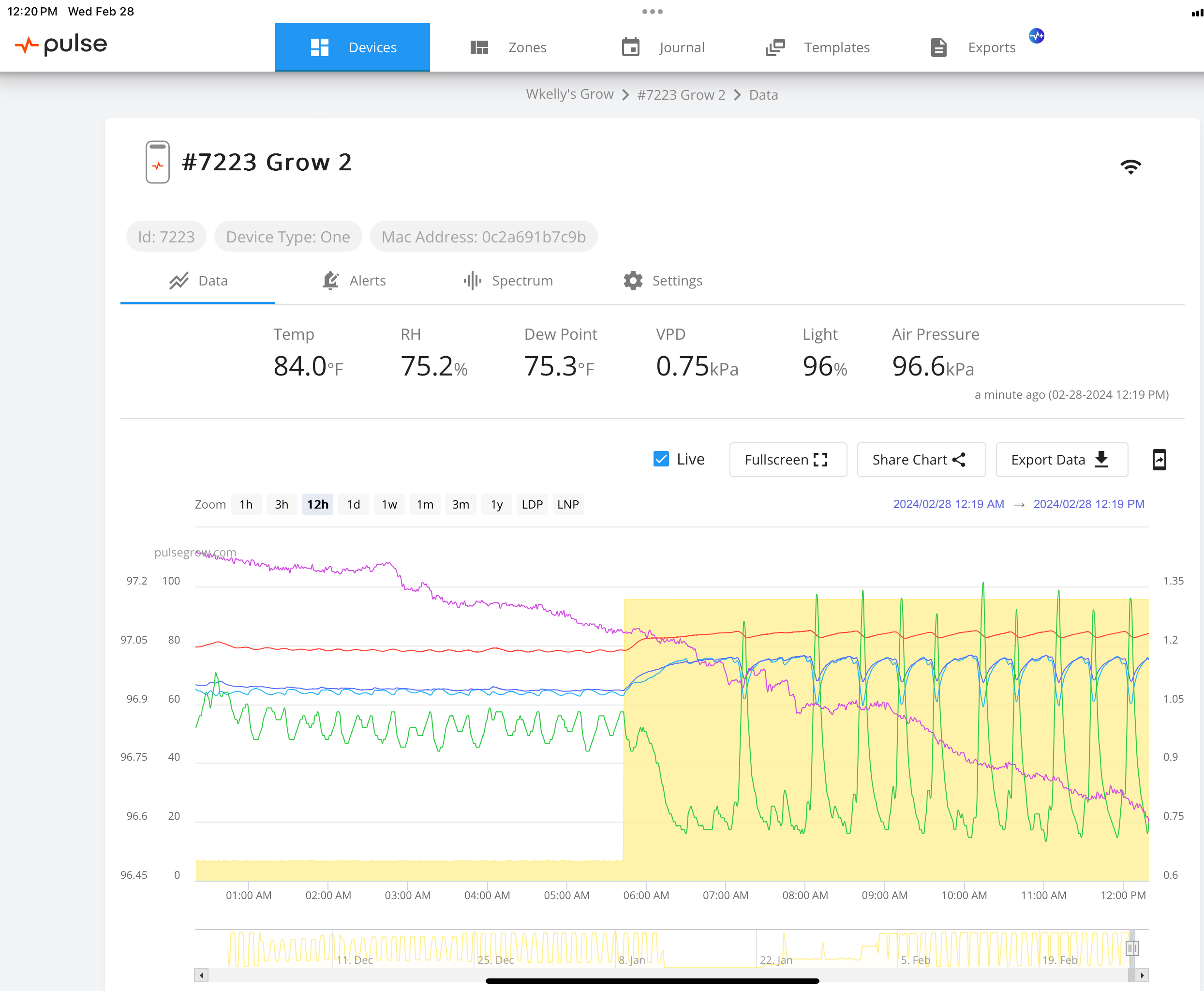Go to Wkelly's Grow breadcrumb
Image resolution: width=1204 pixels, height=991 pixels.
569,94
